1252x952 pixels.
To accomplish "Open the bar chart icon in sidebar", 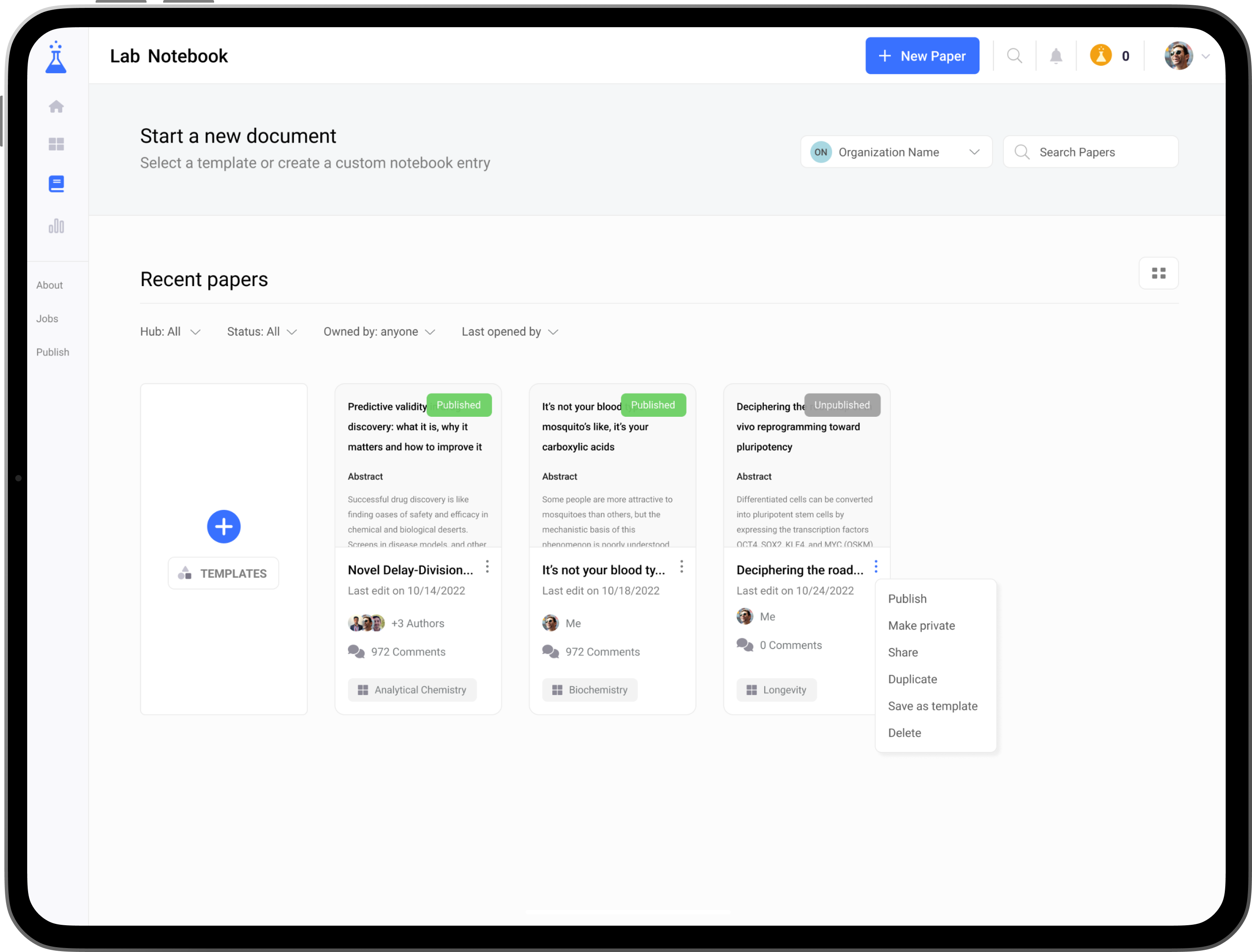I will point(56,226).
